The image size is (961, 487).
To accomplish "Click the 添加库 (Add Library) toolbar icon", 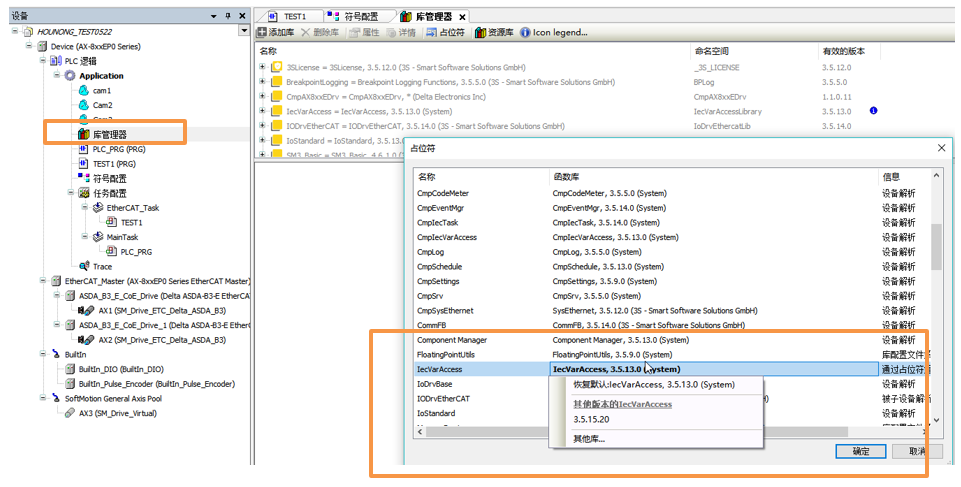I will pyautogui.click(x=262, y=33).
